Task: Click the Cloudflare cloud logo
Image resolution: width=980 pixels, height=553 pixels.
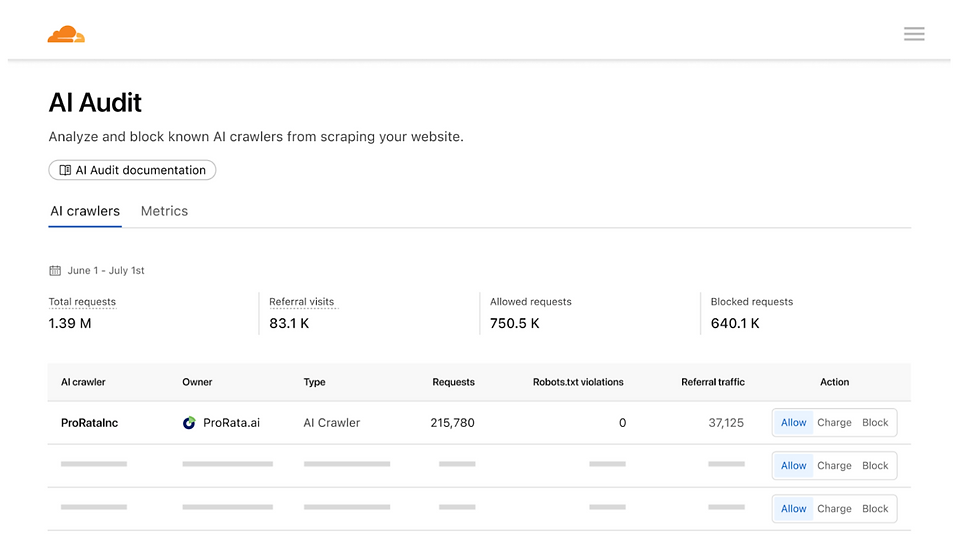Action: click(x=66, y=34)
